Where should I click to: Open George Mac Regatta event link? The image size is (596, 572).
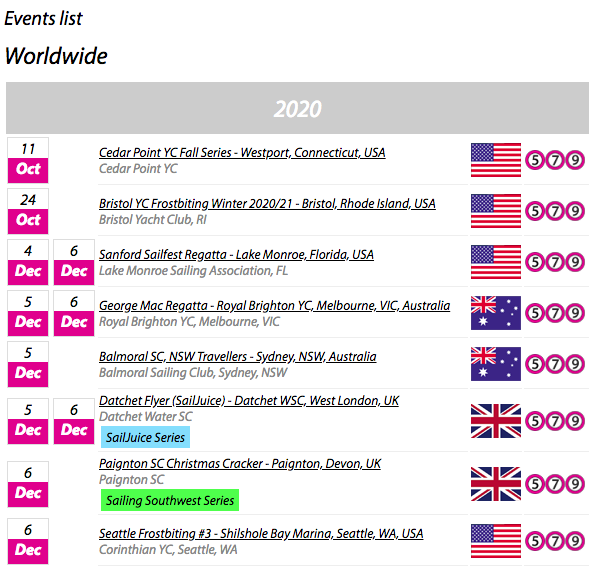274,305
